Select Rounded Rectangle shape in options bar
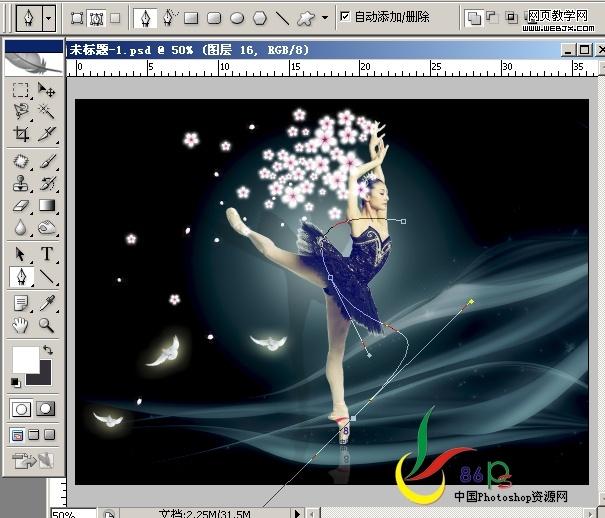 tap(214, 18)
